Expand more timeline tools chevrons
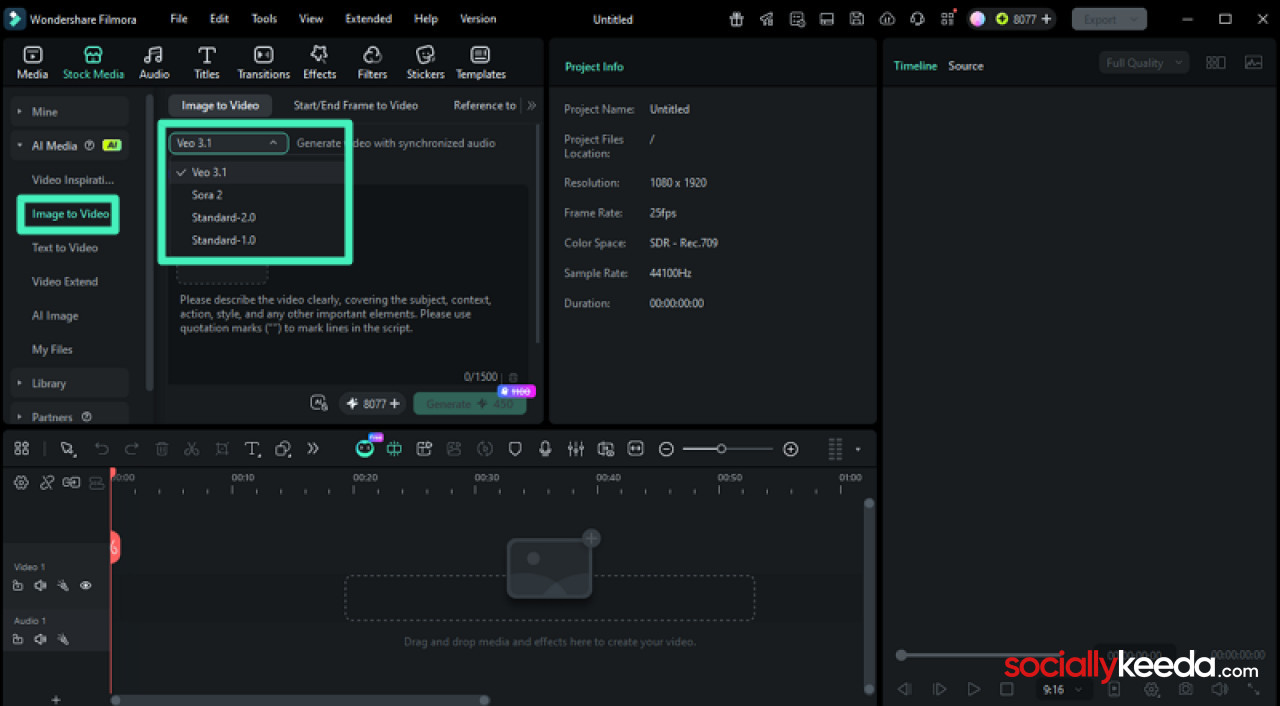 (x=313, y=449)
